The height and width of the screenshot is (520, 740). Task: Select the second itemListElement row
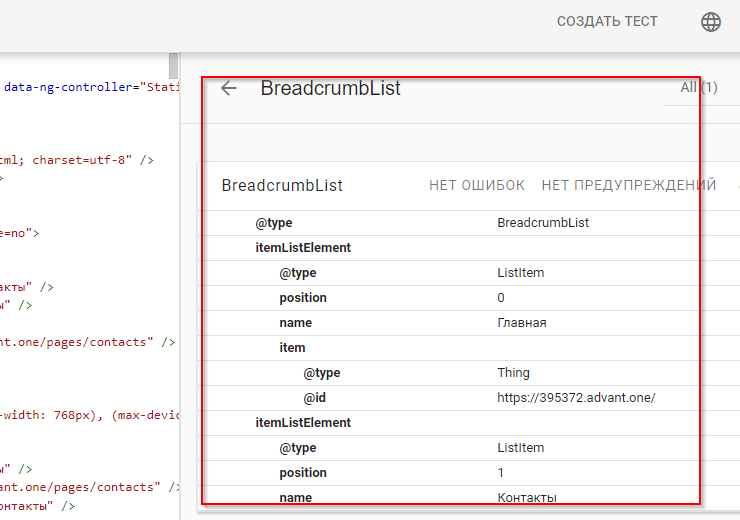coord(303,423)
